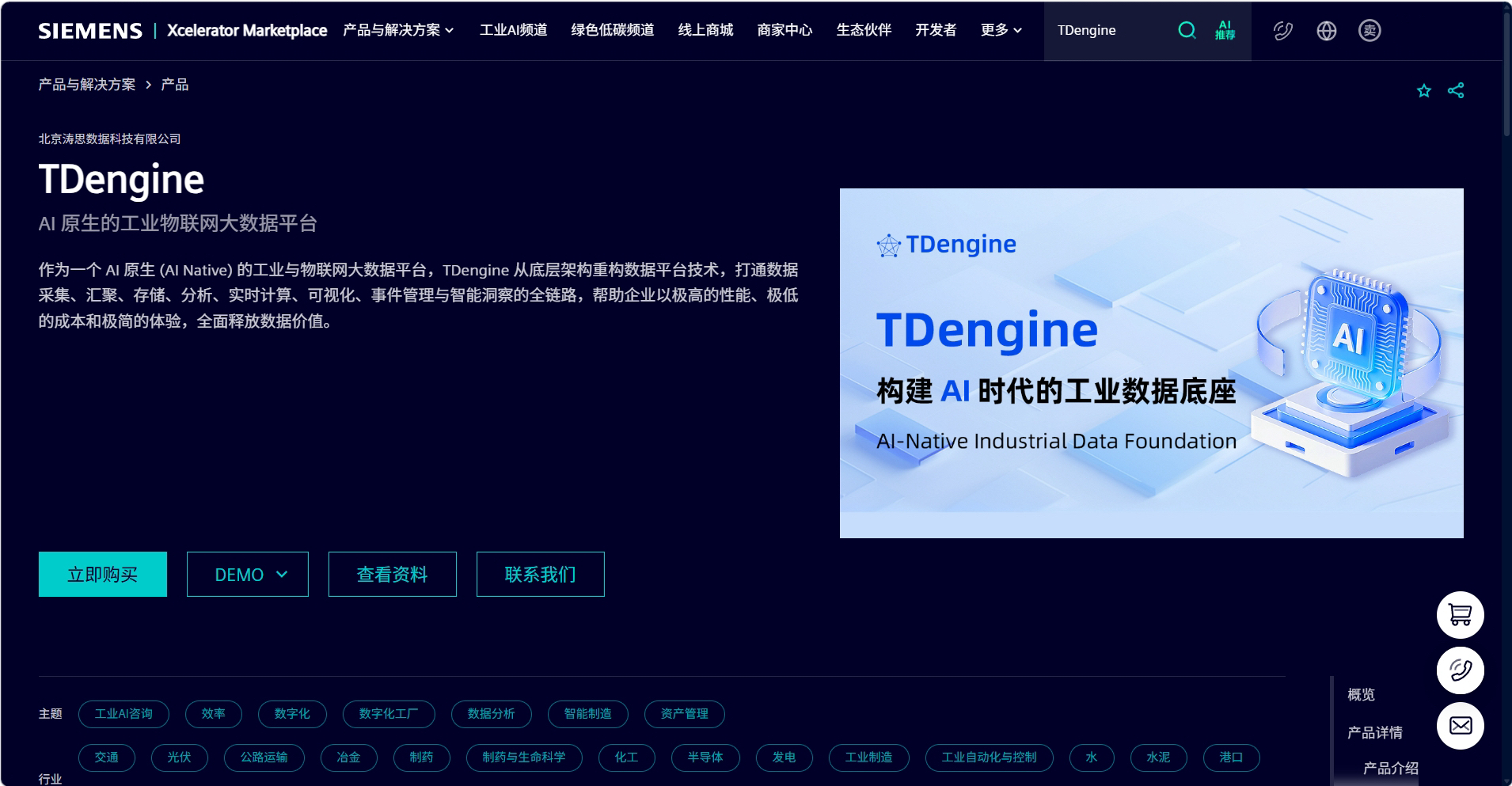
Task: Select the 交通 industry tag
Action: tap(107, 758)
